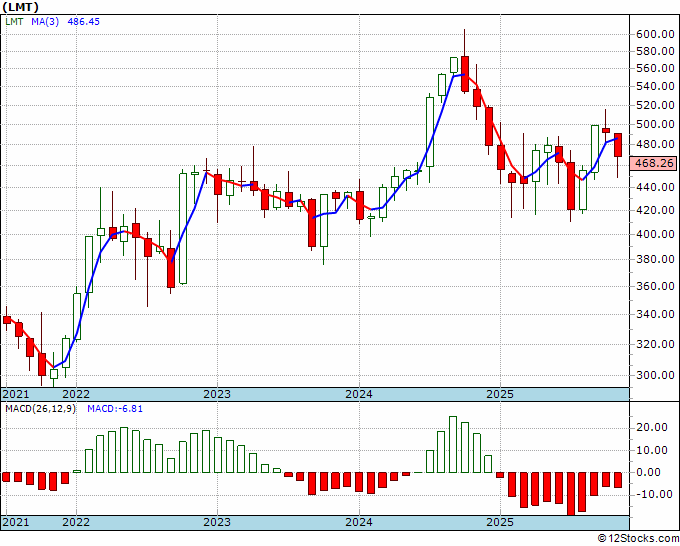Click 2022 on the price chart time axis
The height and width of the screenshot is (546, 680).
pos(76,394)
